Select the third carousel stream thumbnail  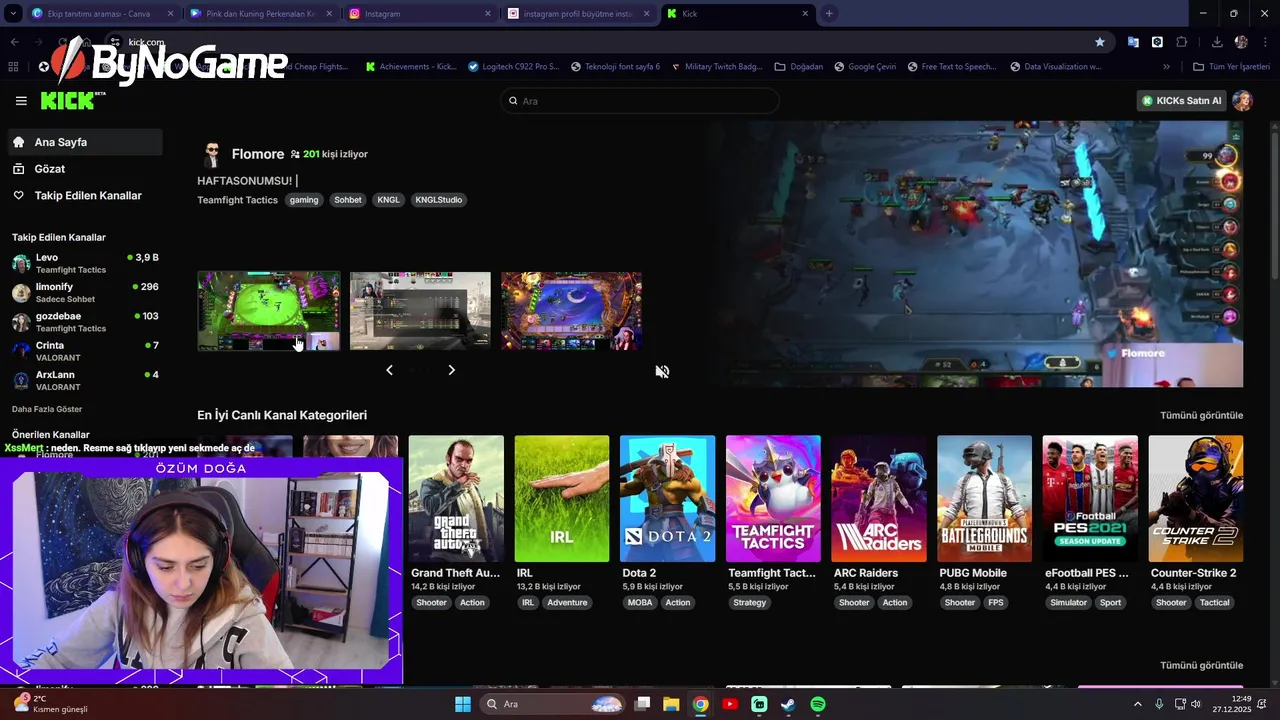pos(571,311)
